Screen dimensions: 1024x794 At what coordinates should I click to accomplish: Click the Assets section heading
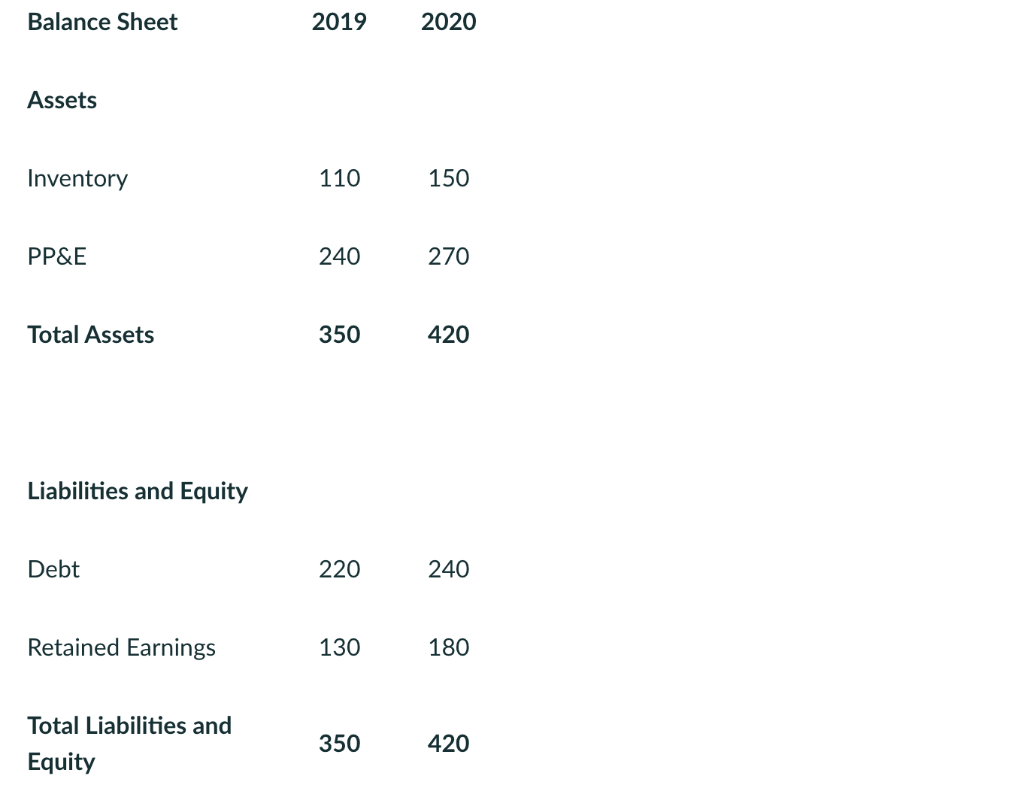[62, 100]
